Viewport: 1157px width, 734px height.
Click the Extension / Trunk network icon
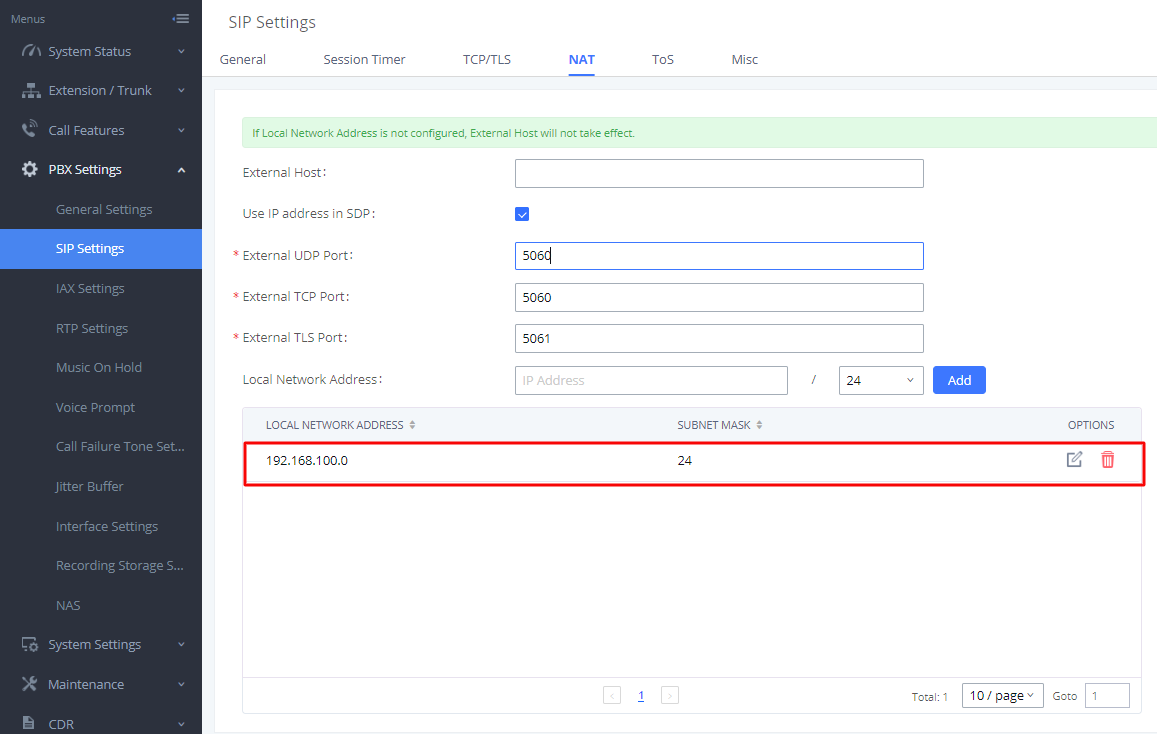click(x=31, y=91)
